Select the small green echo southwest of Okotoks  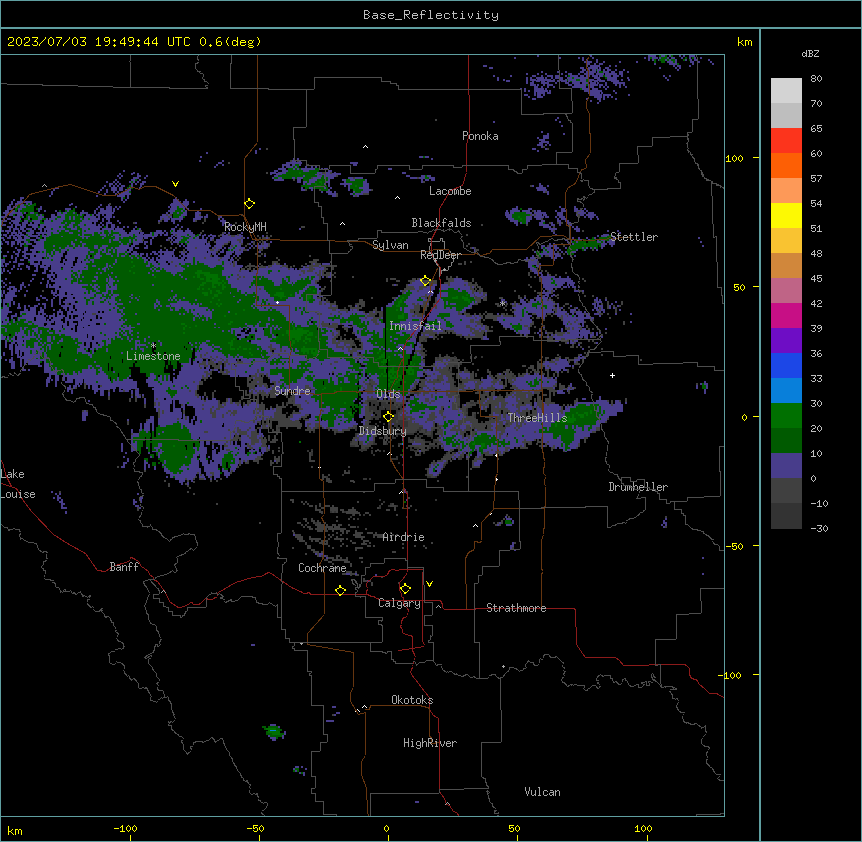[x=274, y=732]
